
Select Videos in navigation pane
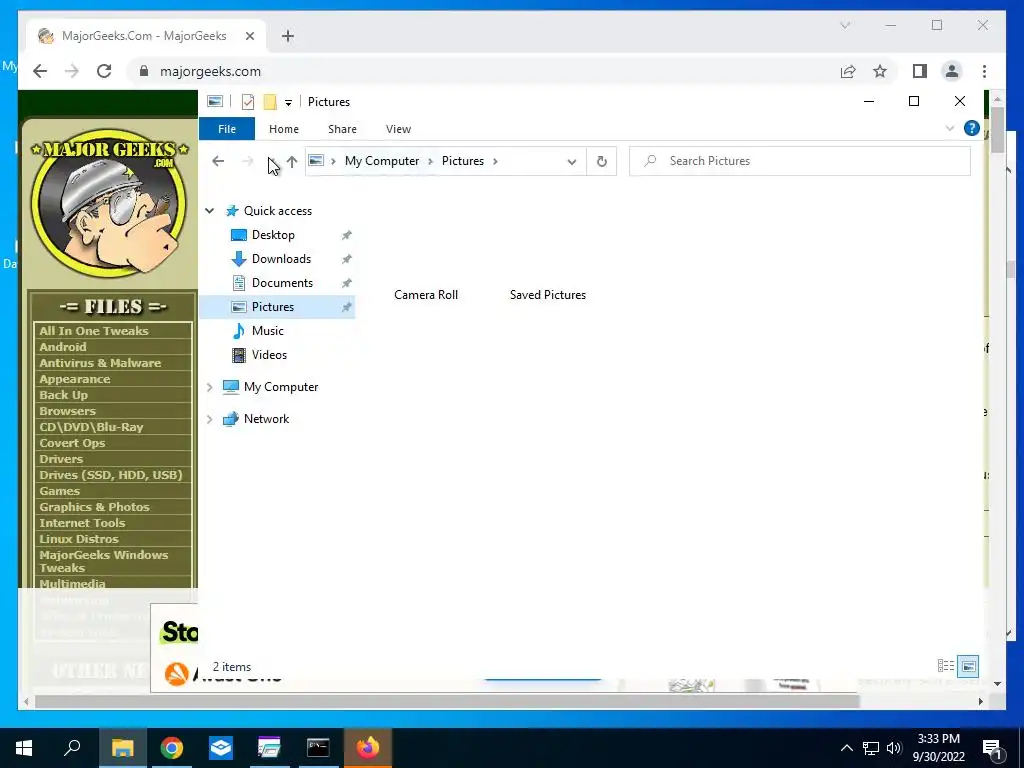coord(269,355)
